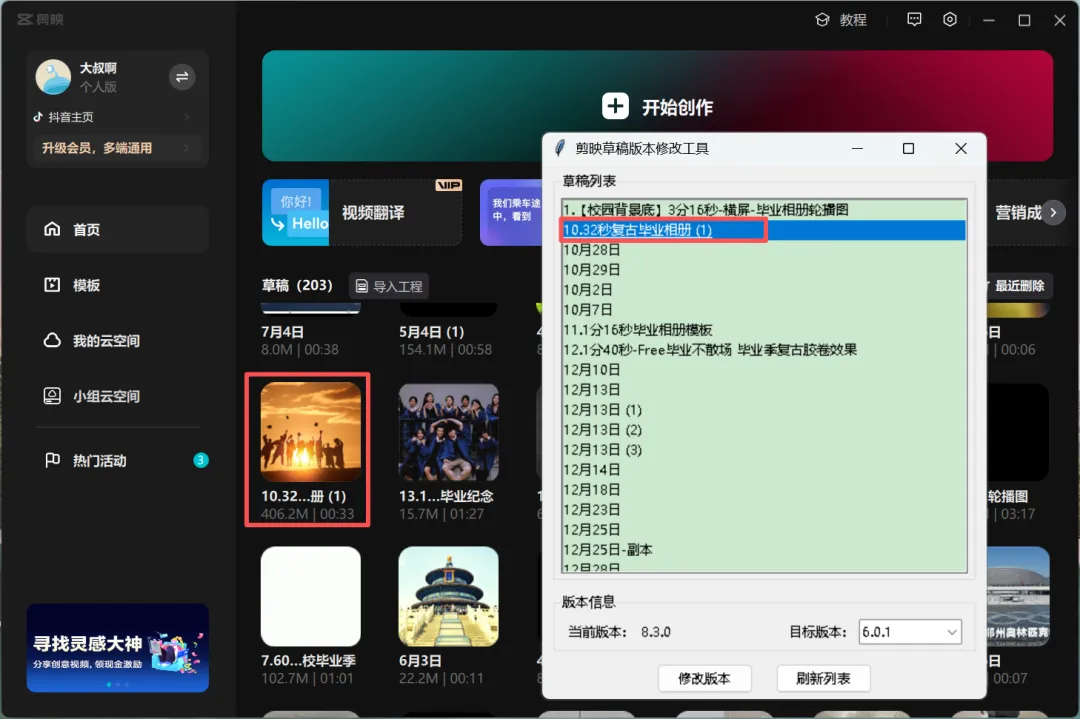Open draft thumbnail 13.1...毕业纪念
1080x719 pixels.
(x=448, y=432)
